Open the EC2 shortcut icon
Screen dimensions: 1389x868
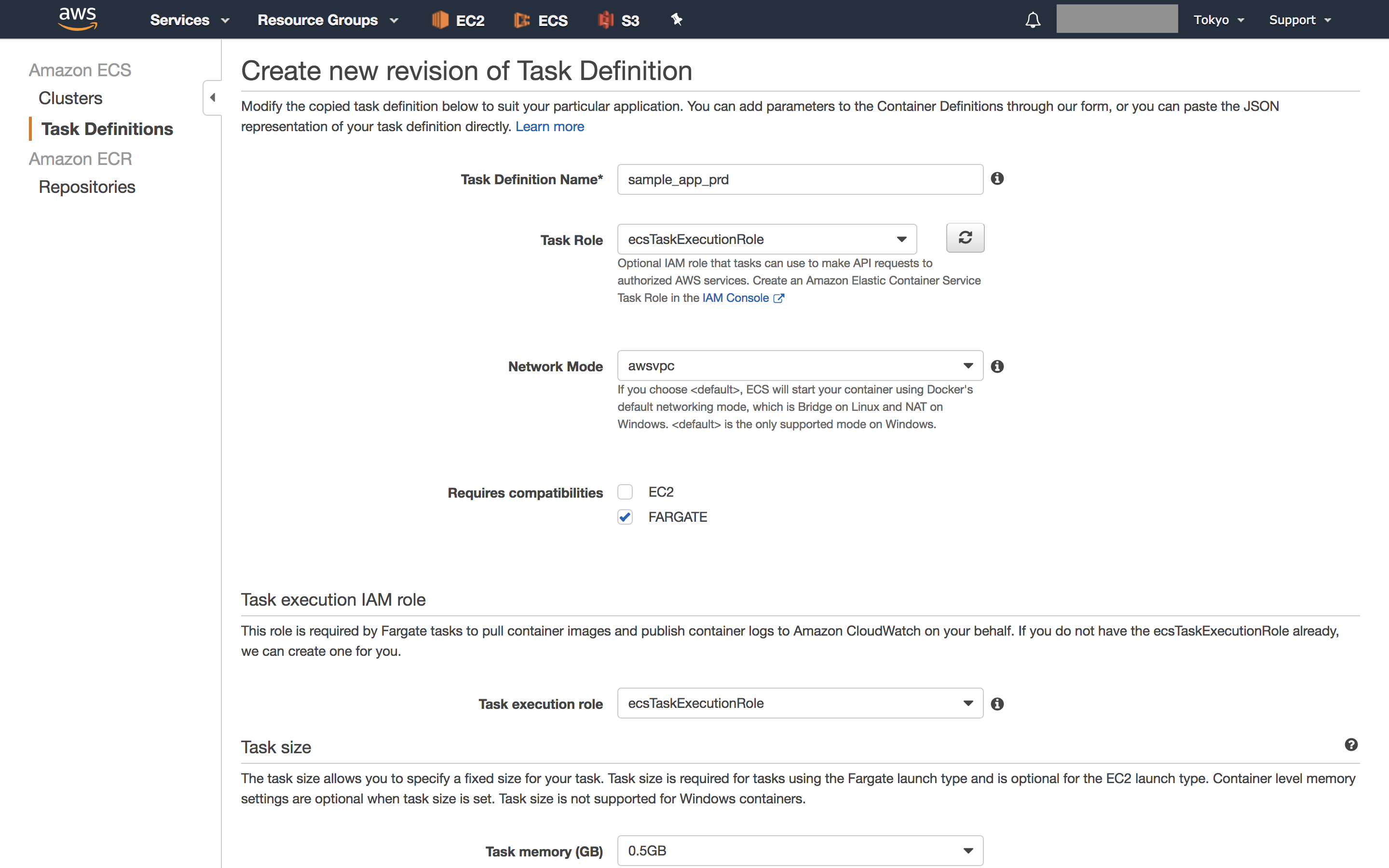440,20
